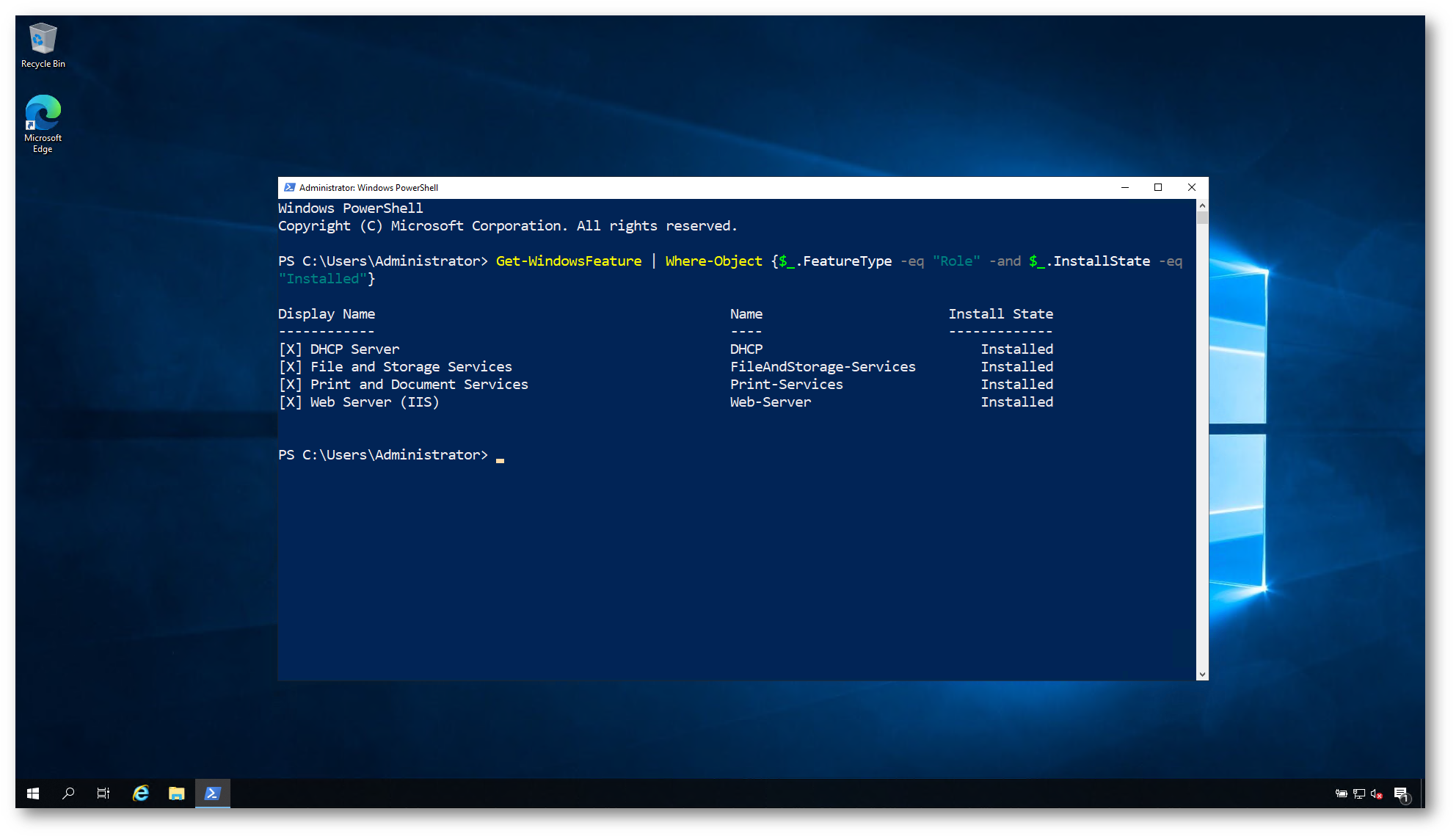Select the PowerShell taskbar button

point(213,793)
